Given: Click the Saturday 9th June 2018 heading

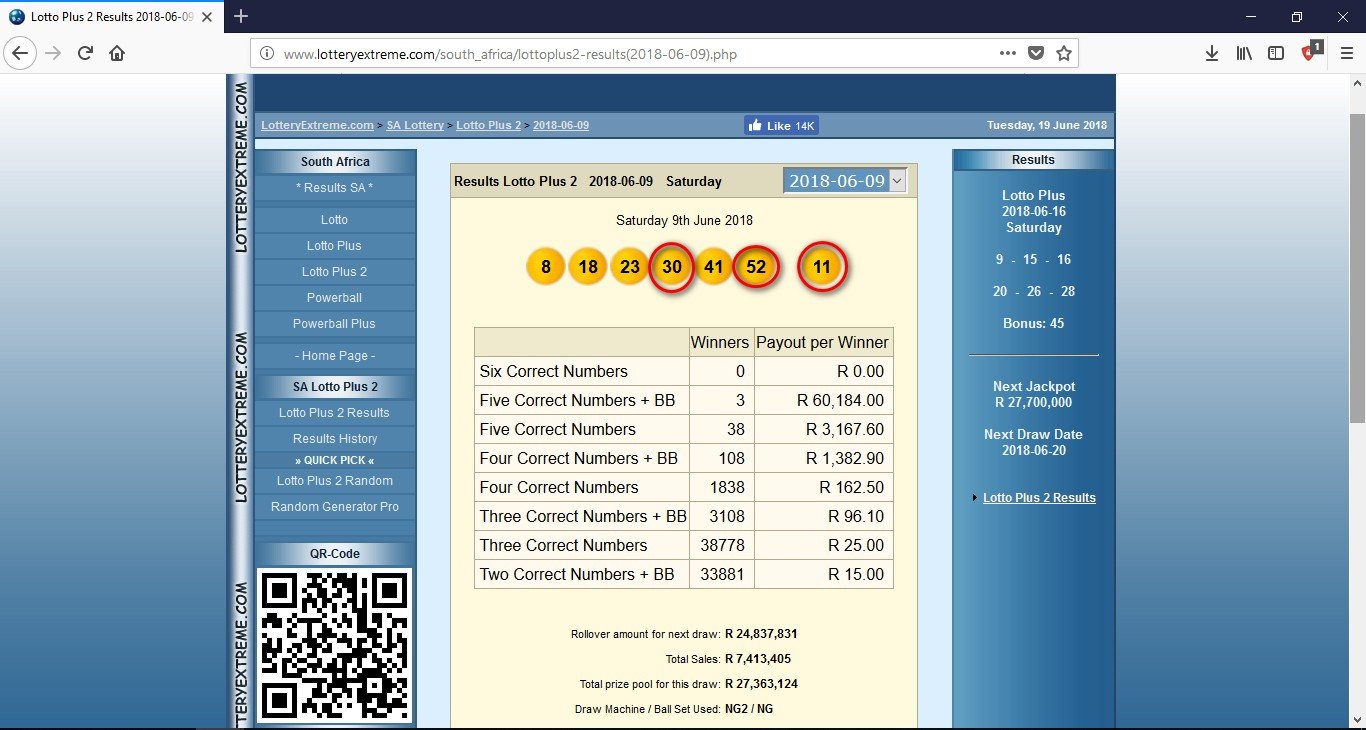Looking at the screenshot, I should click(x=684, y=220).
